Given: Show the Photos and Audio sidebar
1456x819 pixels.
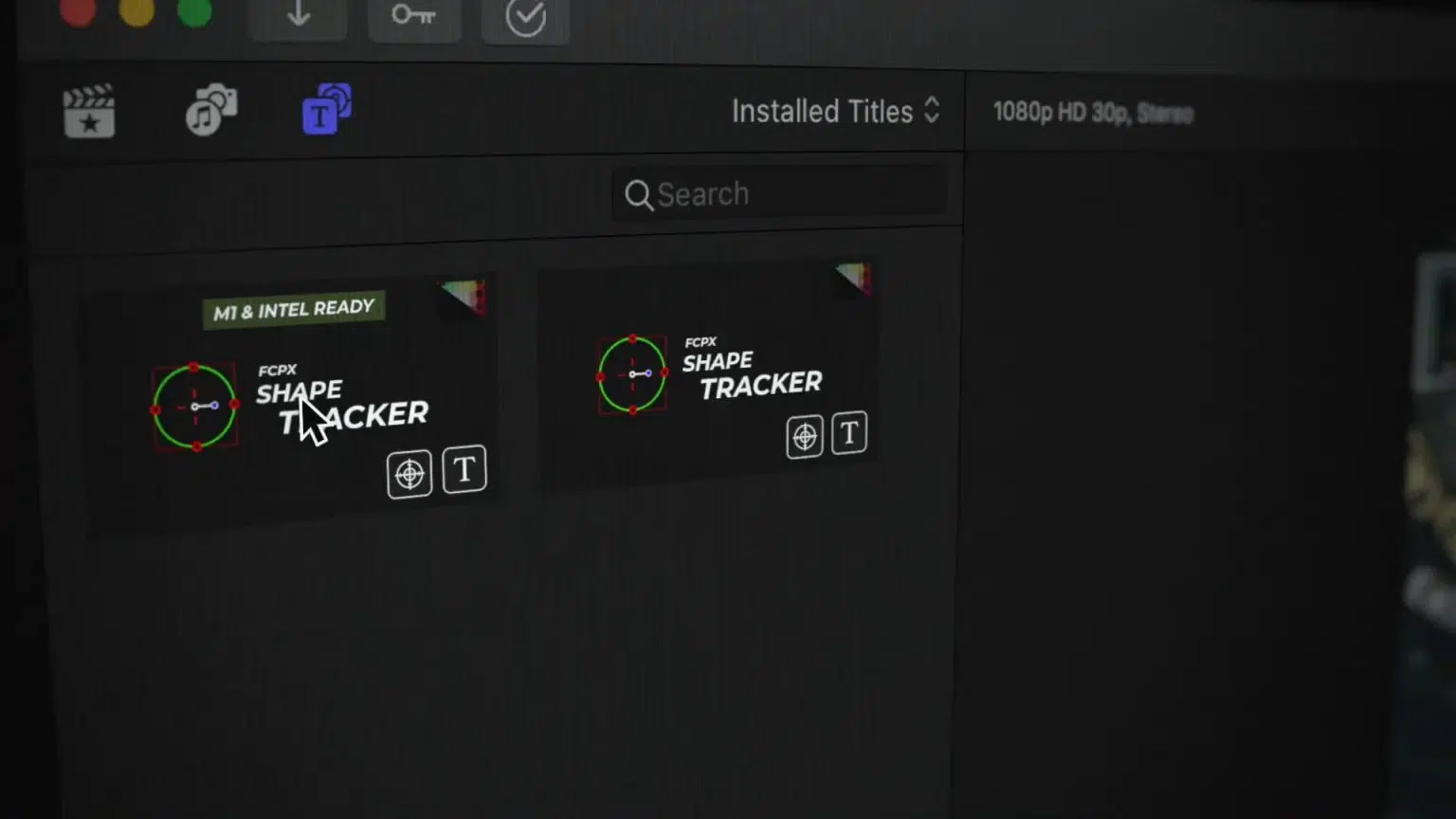Looking at the screenshot, I should click(x=210, y=110).
